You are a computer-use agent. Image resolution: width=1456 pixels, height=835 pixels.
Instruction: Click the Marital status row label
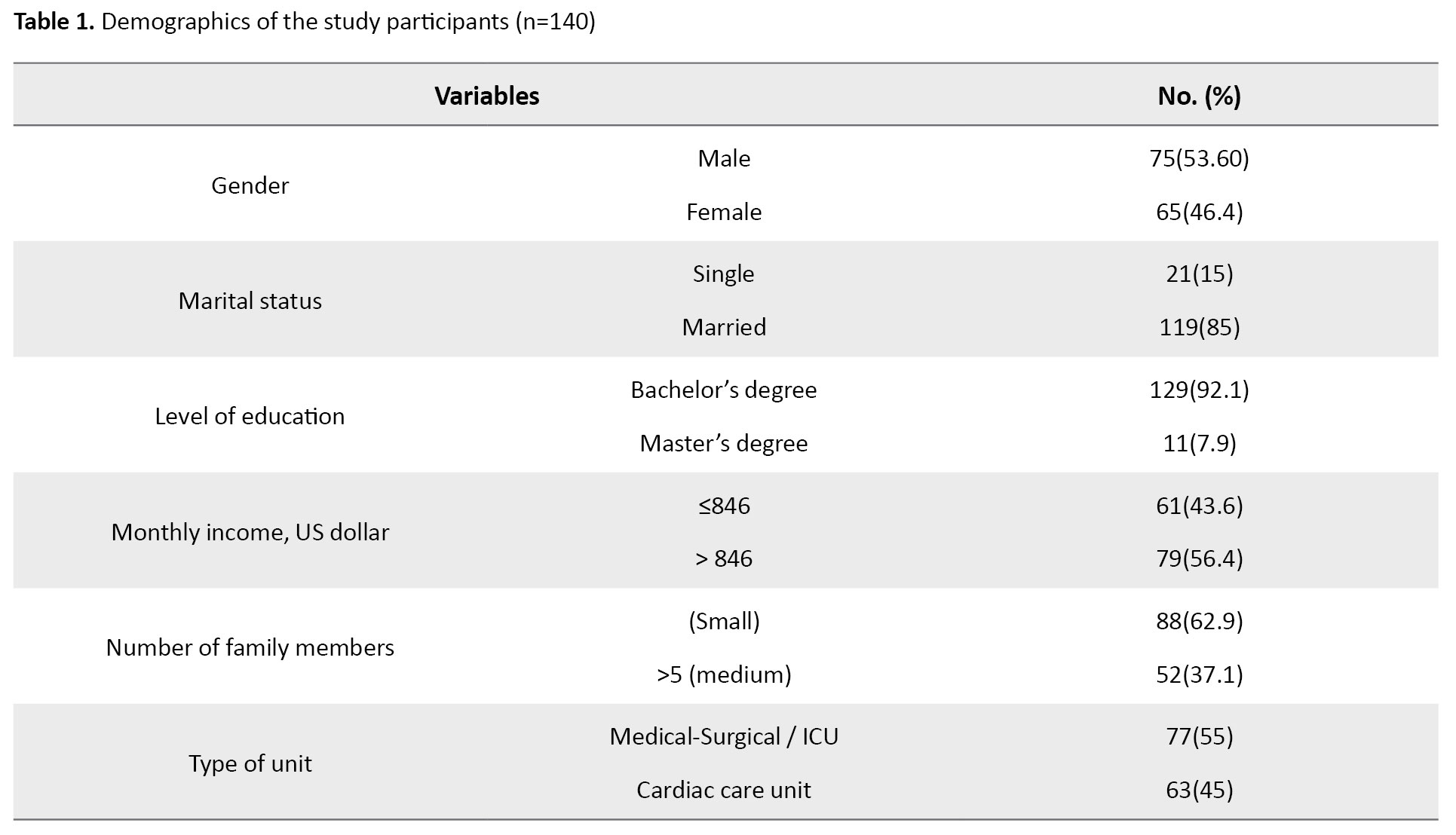[250, 301]
